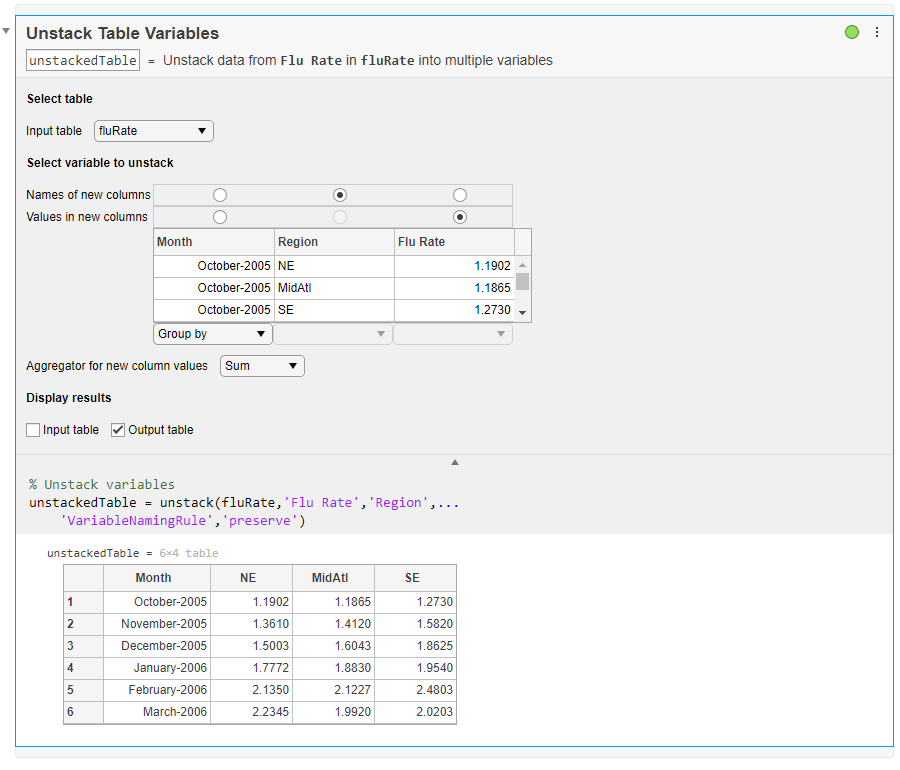Open the Sum aggregator dropdown
Screen dimensions: 900x770
[x=262, y=366]
